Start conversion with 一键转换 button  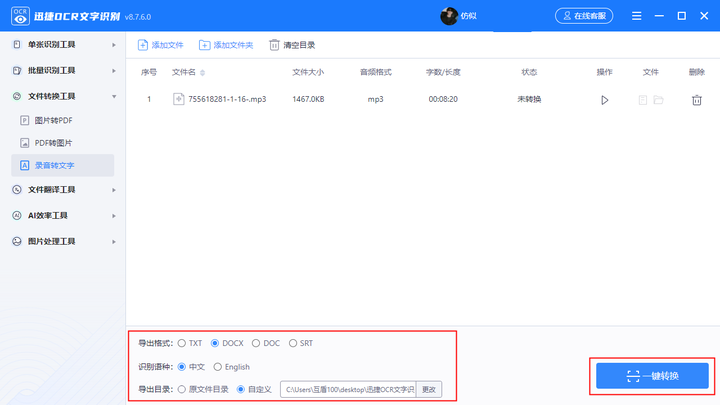coord(652,376)
